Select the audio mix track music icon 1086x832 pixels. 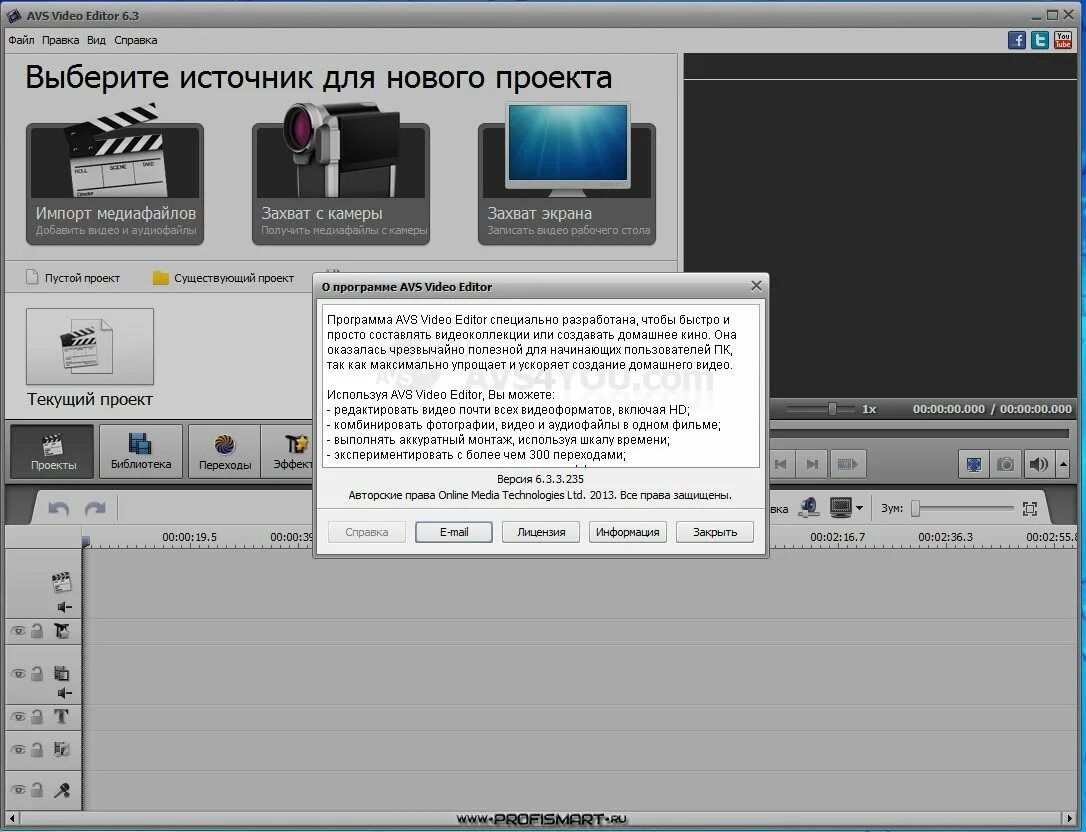pyautogui.click(x=62, y=749)
